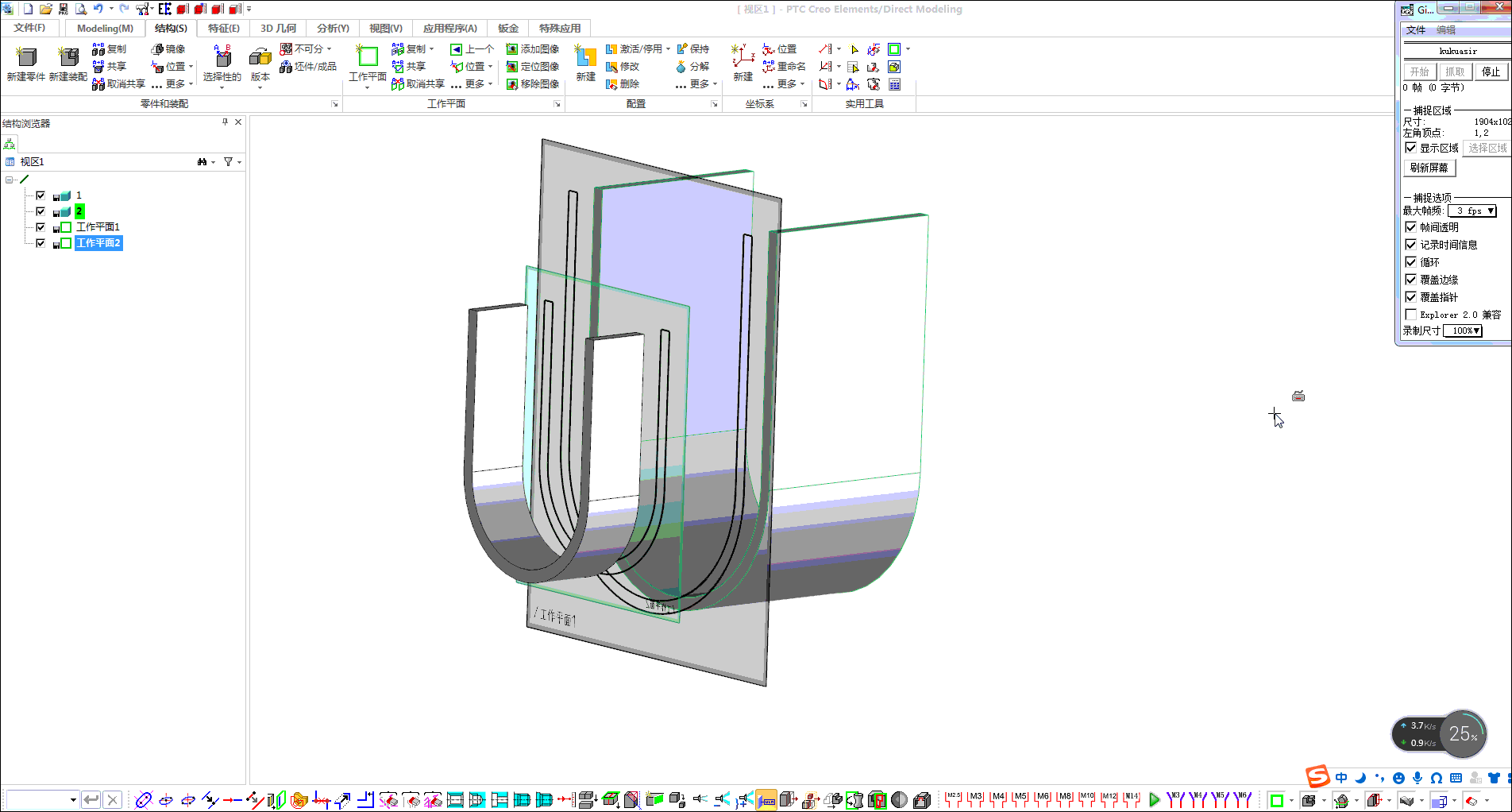Switch to the 分析(Y) tab
Viewport: 1512px width, 812px height.
[x=333, y=28]
